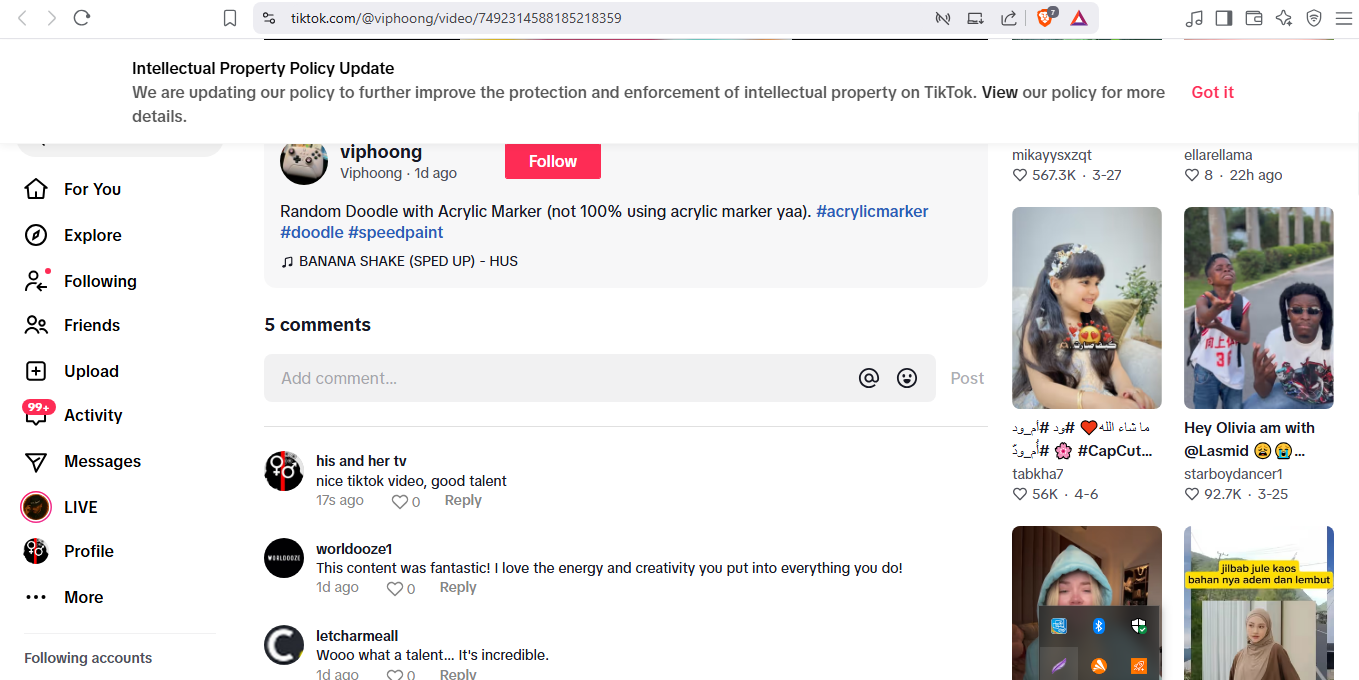Open Brave Rewards triangle icon

[x=1079, y=18]
